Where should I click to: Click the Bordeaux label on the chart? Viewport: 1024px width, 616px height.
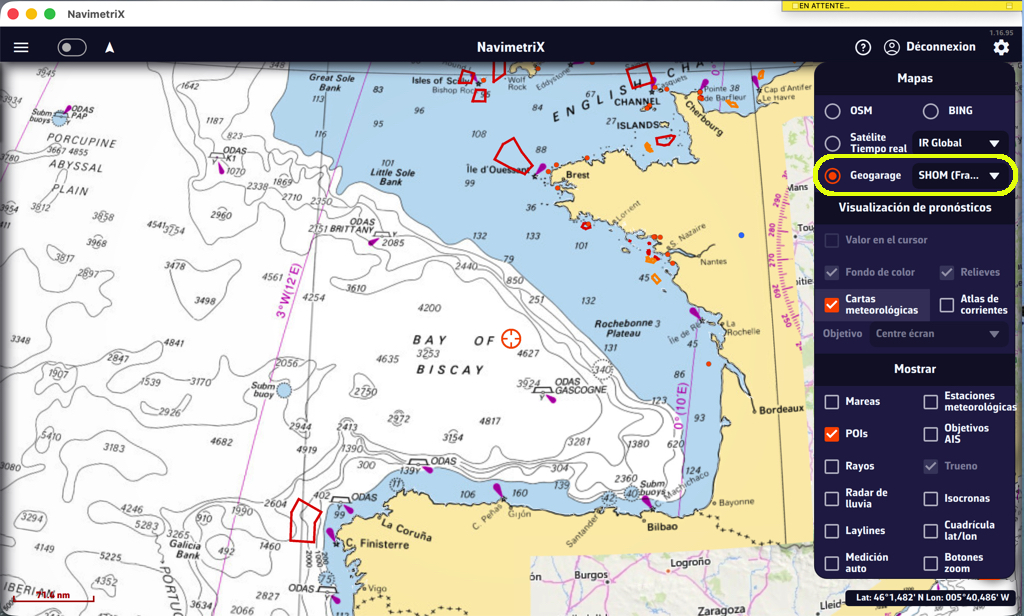(x=781, y=410)
